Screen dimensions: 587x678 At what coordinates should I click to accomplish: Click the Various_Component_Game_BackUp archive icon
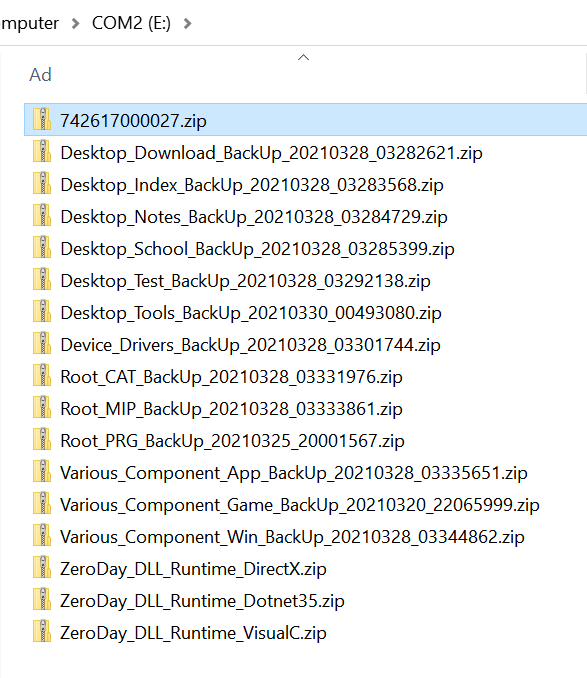[x=42, y=503]
